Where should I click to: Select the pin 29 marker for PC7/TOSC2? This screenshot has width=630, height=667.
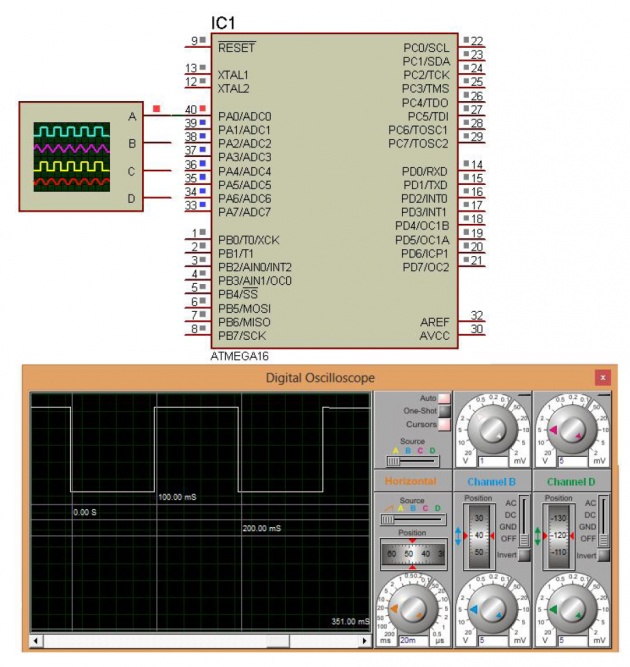[x=466, y=136]
